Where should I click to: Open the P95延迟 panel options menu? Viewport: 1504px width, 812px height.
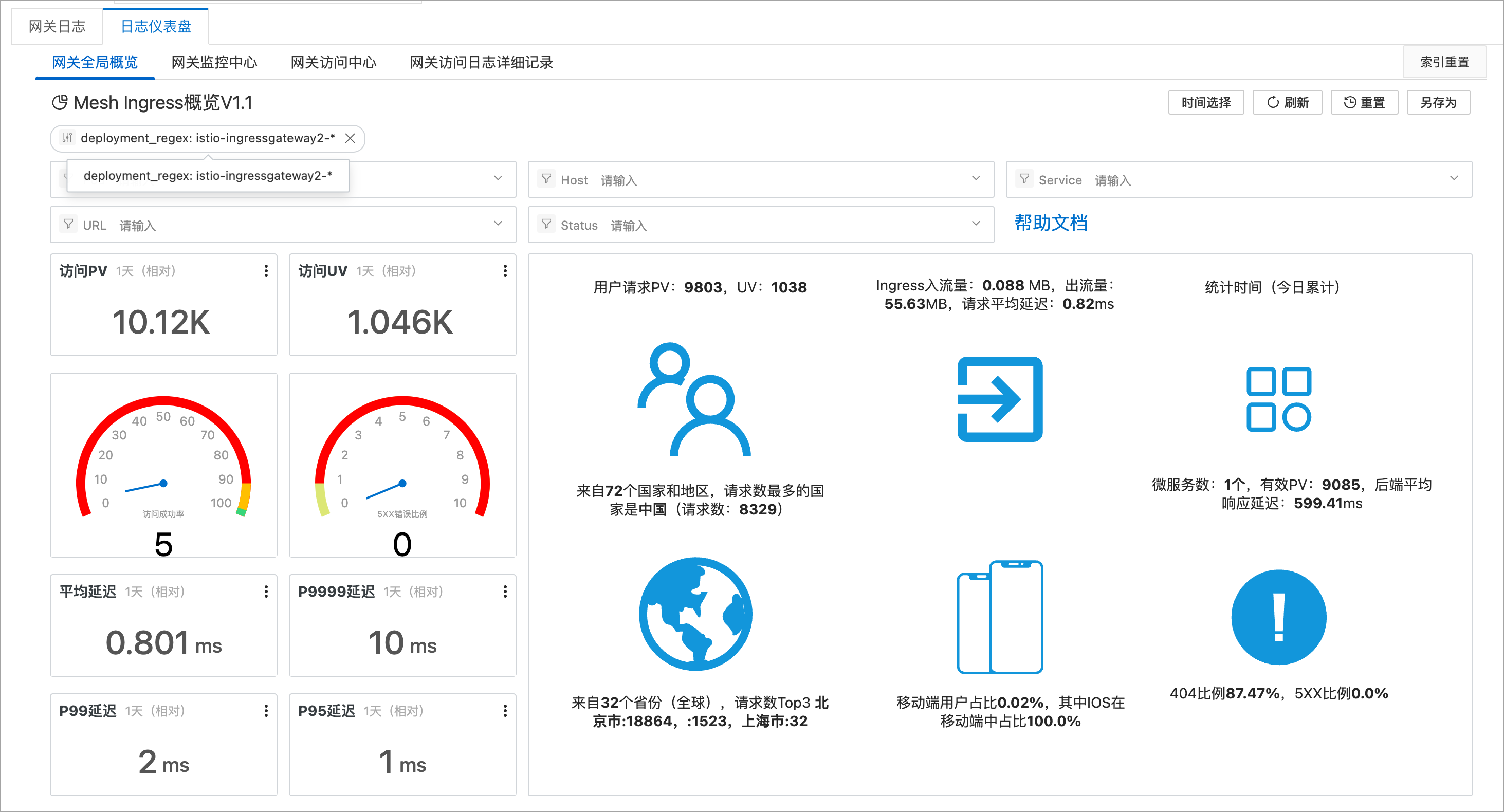(x=505, y=710)
